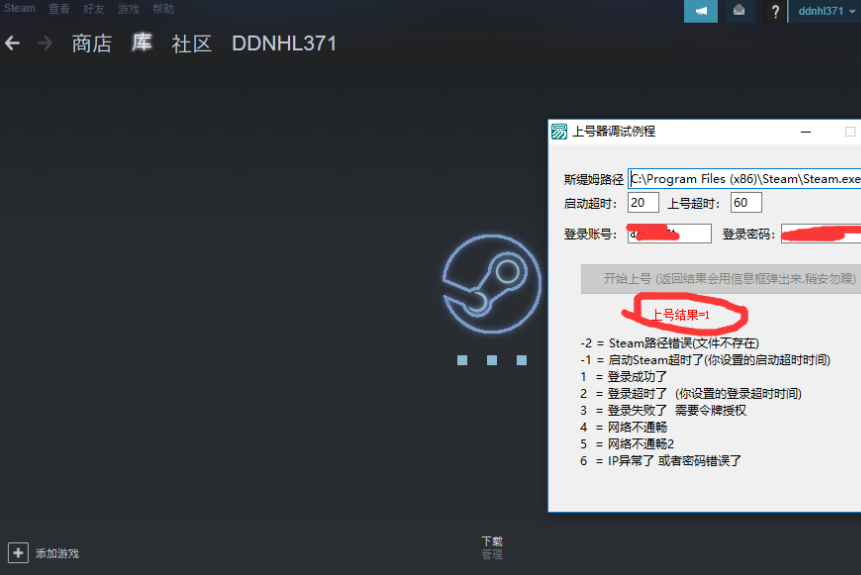The image size is (861, 575).
Task: Open the 游戏 menu
Action: 128,9
